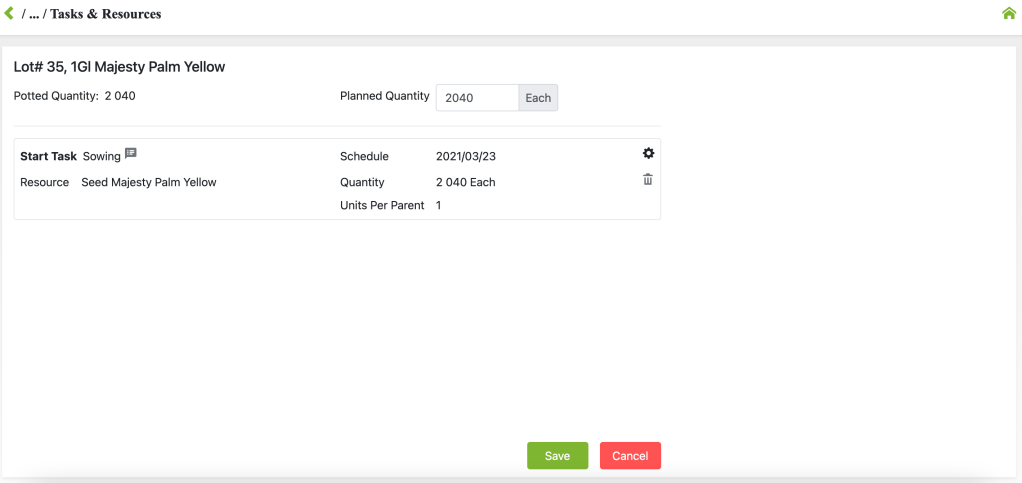Click the Start Task label
Image resolution: width=1022 pixels, height=483 pixels.
click(x=48, y=156)
